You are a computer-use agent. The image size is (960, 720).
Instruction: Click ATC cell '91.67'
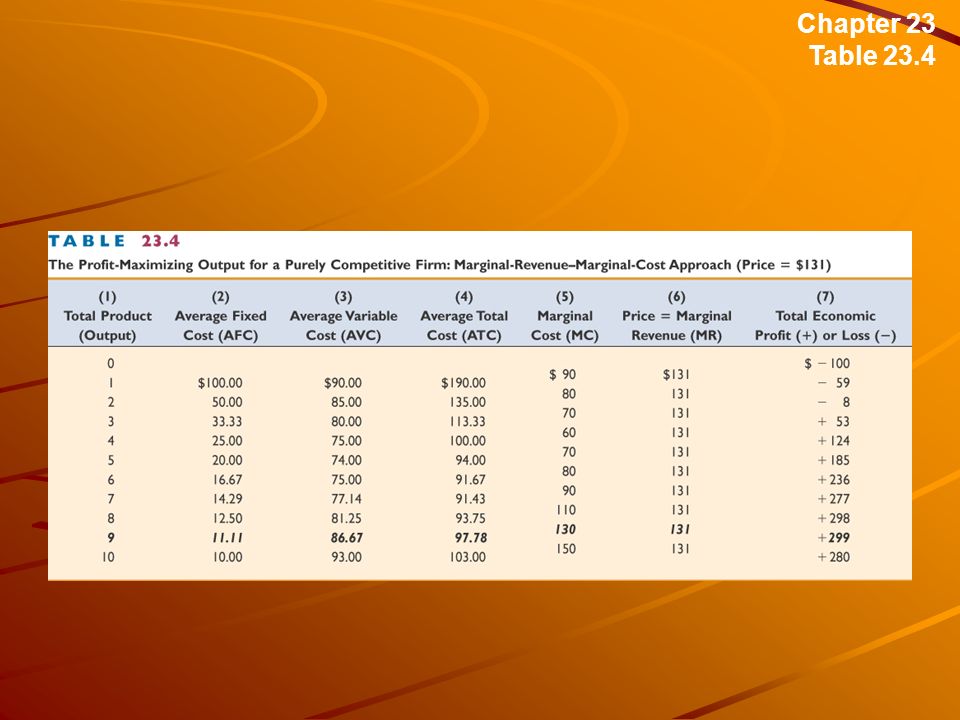click(470, 480)
